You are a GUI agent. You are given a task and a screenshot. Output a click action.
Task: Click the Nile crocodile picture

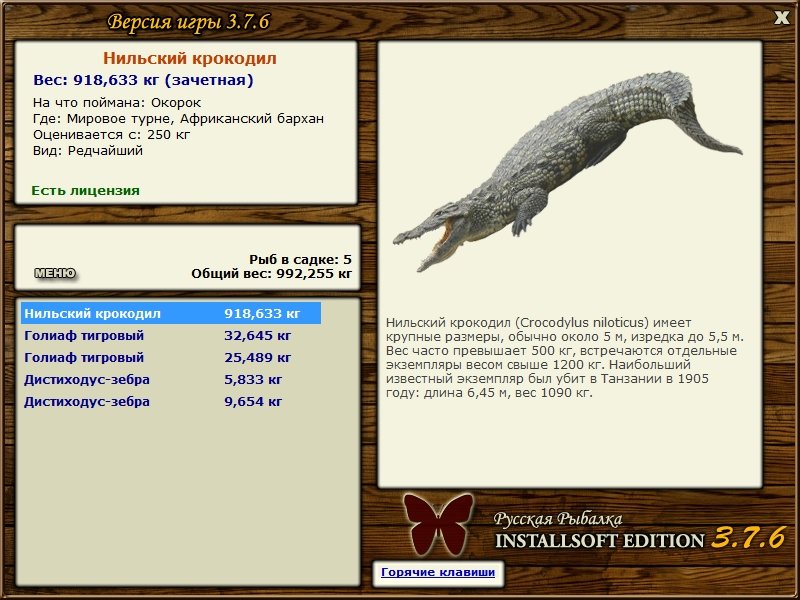point(567,171)
